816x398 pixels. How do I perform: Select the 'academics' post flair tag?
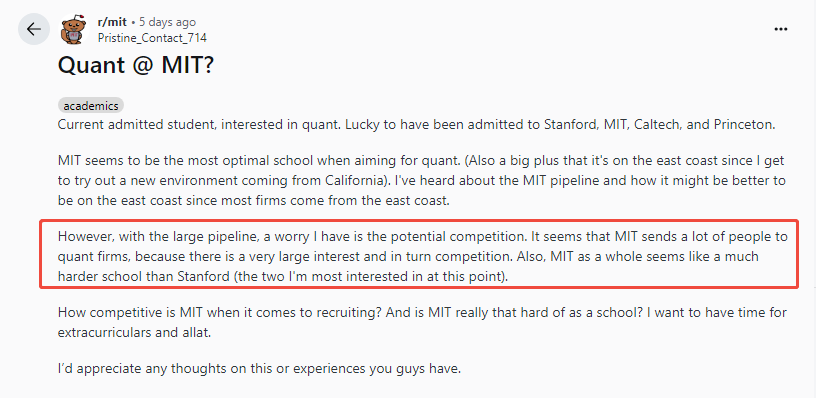[91, 106]
